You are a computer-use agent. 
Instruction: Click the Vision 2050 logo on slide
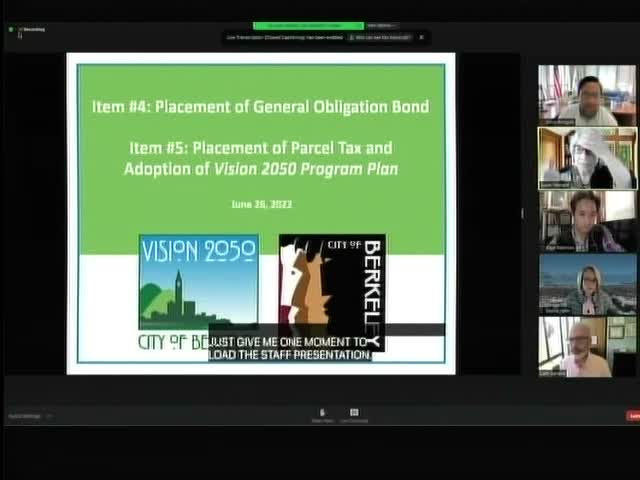click(199, 282)
